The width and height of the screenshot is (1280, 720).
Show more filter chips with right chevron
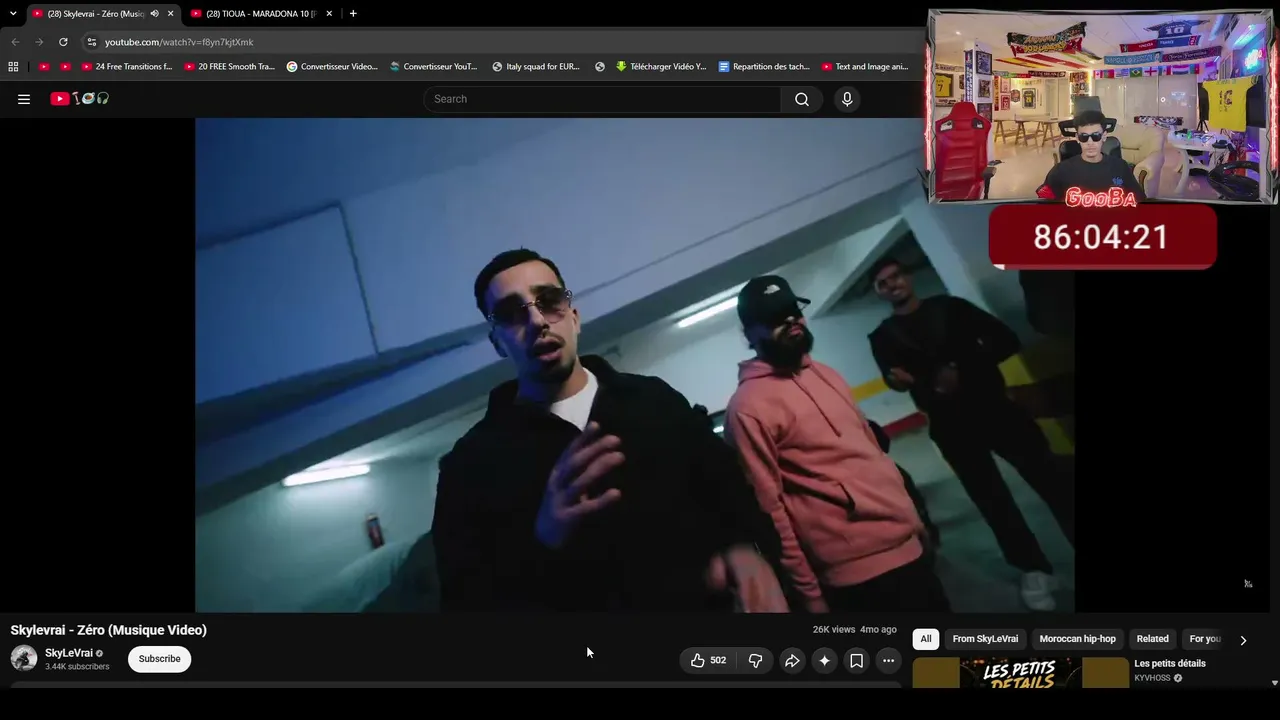point(1243,640)
